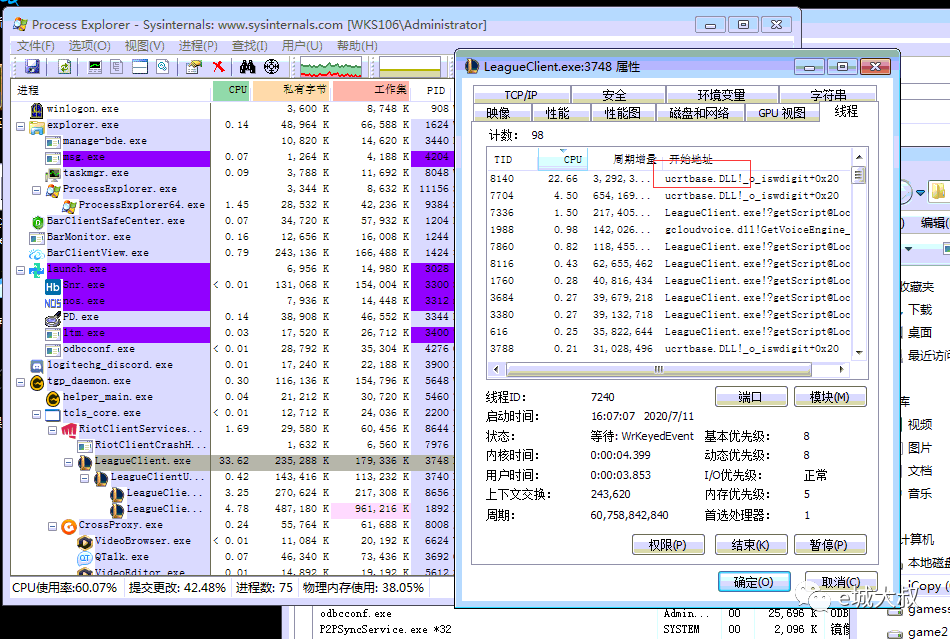Click the 权限(P) button
The width and height of the screenshot is (950, 639).
668,545
